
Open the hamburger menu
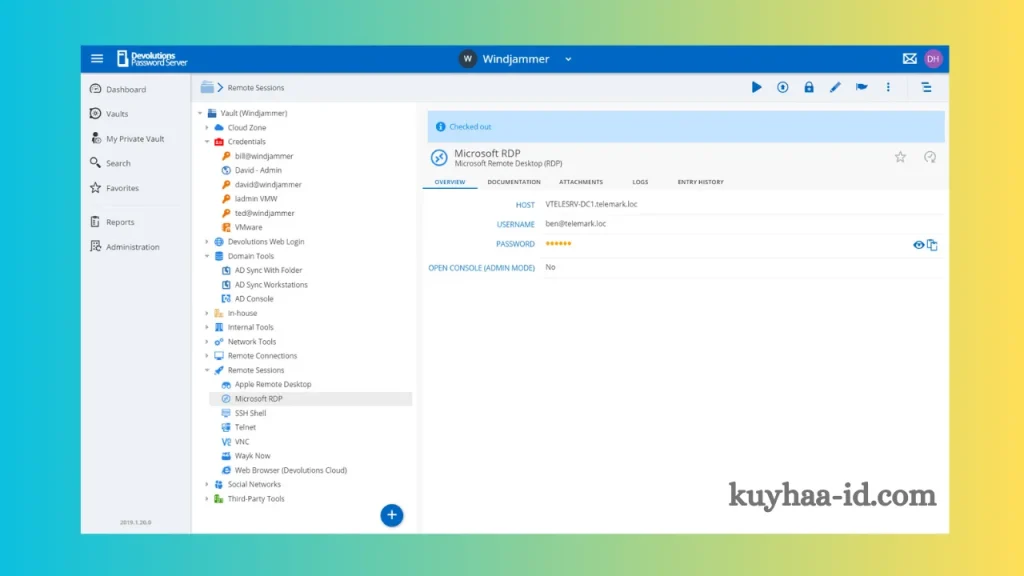click(97, 59)
